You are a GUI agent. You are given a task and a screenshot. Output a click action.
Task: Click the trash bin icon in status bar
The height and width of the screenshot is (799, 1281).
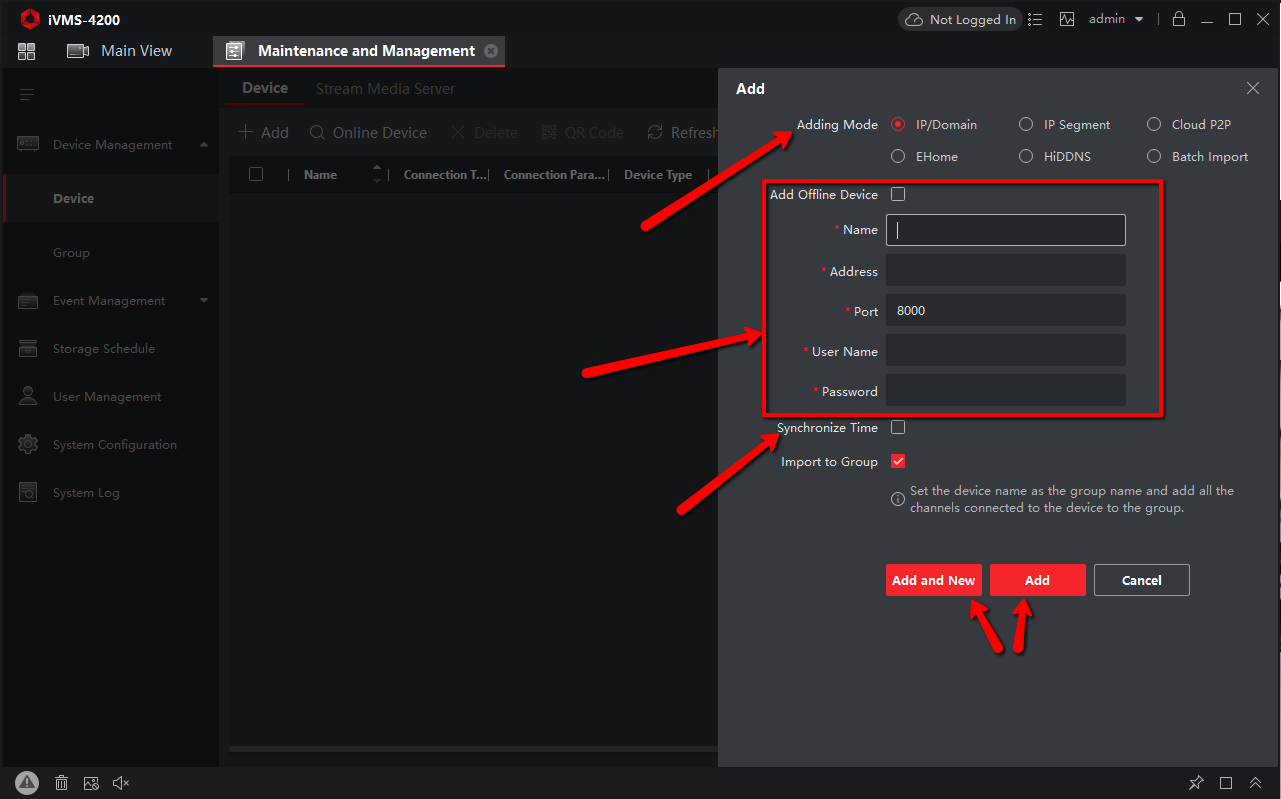61,783
